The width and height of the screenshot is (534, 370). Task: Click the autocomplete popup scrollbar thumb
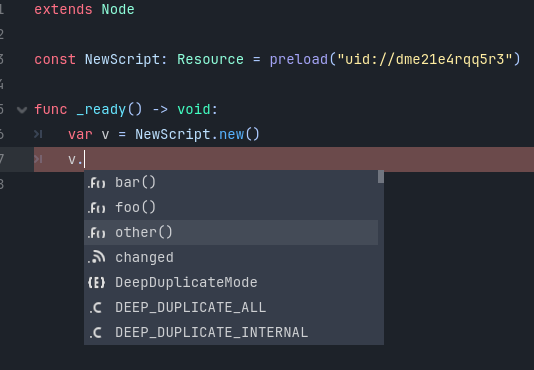coord(381,176)
